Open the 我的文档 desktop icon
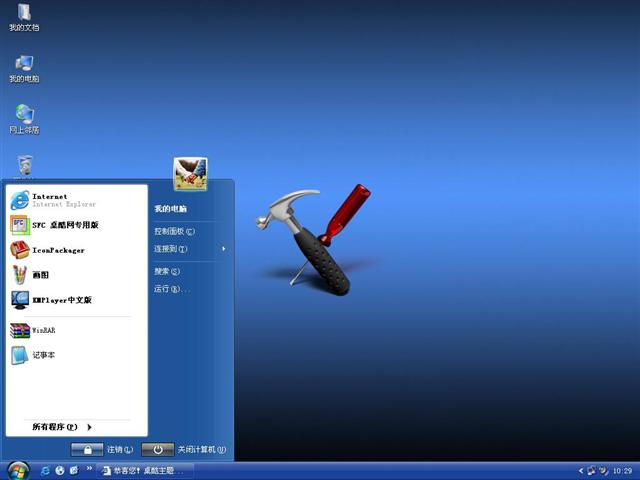Screen dimensions: 640x480 (x=24, y=18)
